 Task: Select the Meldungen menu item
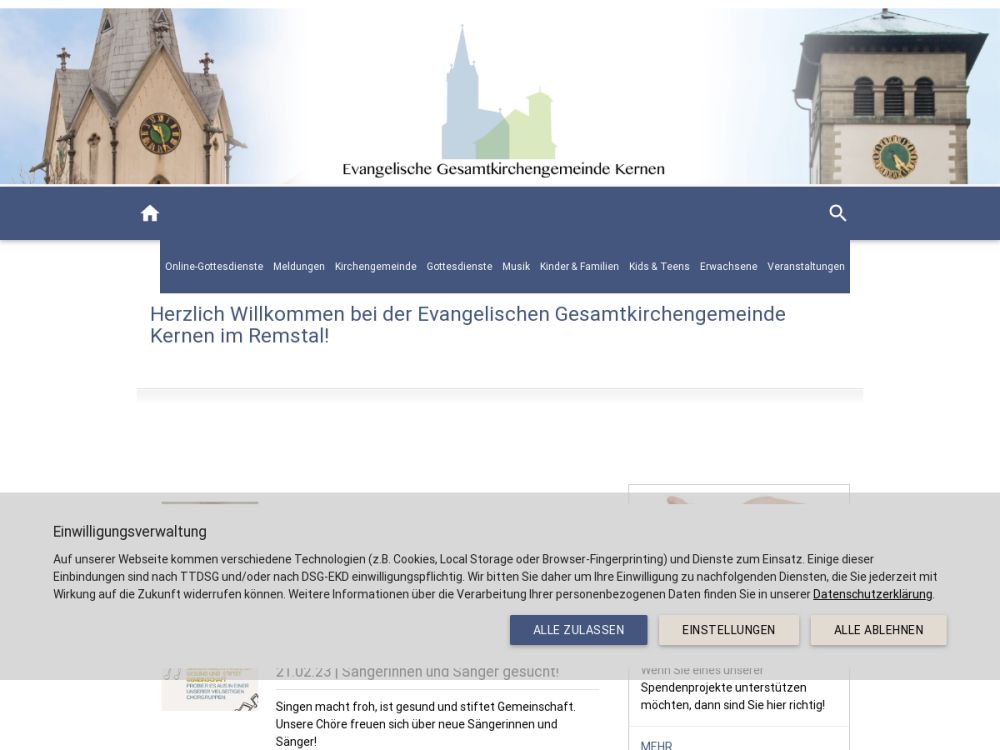click(x=299, y=267)
